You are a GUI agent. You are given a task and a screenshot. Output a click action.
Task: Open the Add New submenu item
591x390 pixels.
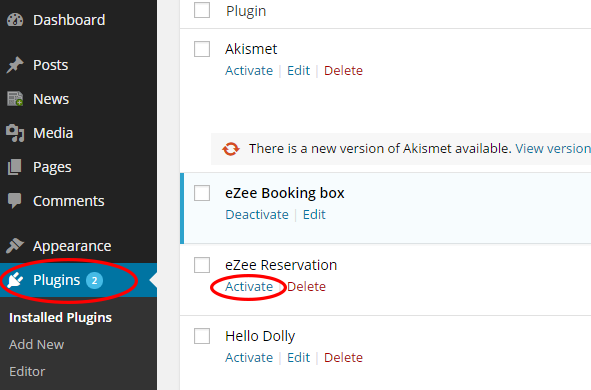click(37, 344)
